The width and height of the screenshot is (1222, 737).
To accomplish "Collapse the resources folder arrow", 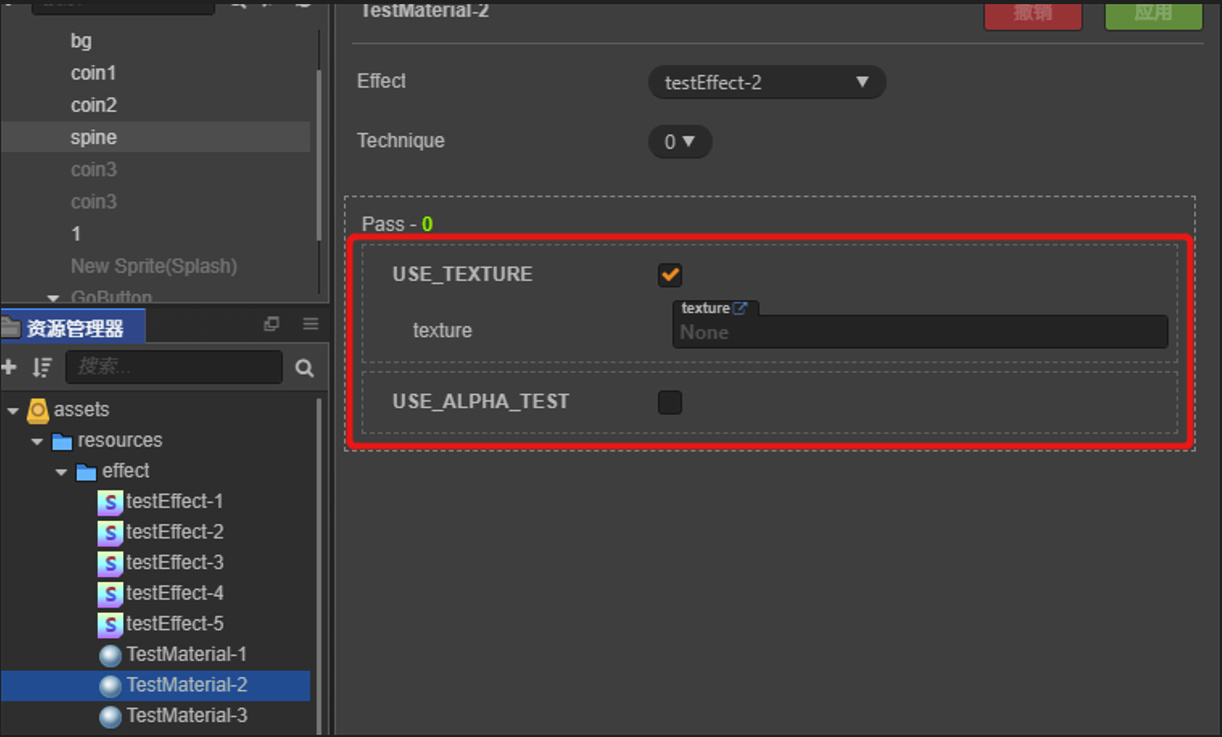I will tap(37, 441).
